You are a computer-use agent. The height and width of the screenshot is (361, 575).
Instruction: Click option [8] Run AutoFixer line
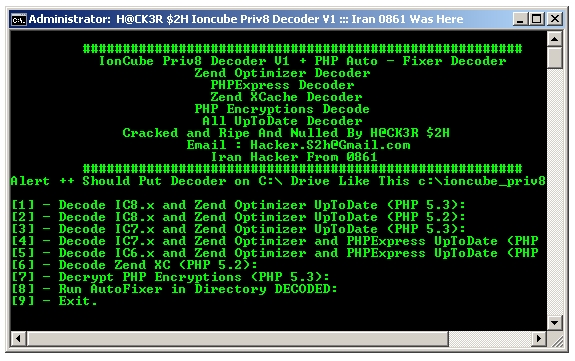tap(174, 289)
